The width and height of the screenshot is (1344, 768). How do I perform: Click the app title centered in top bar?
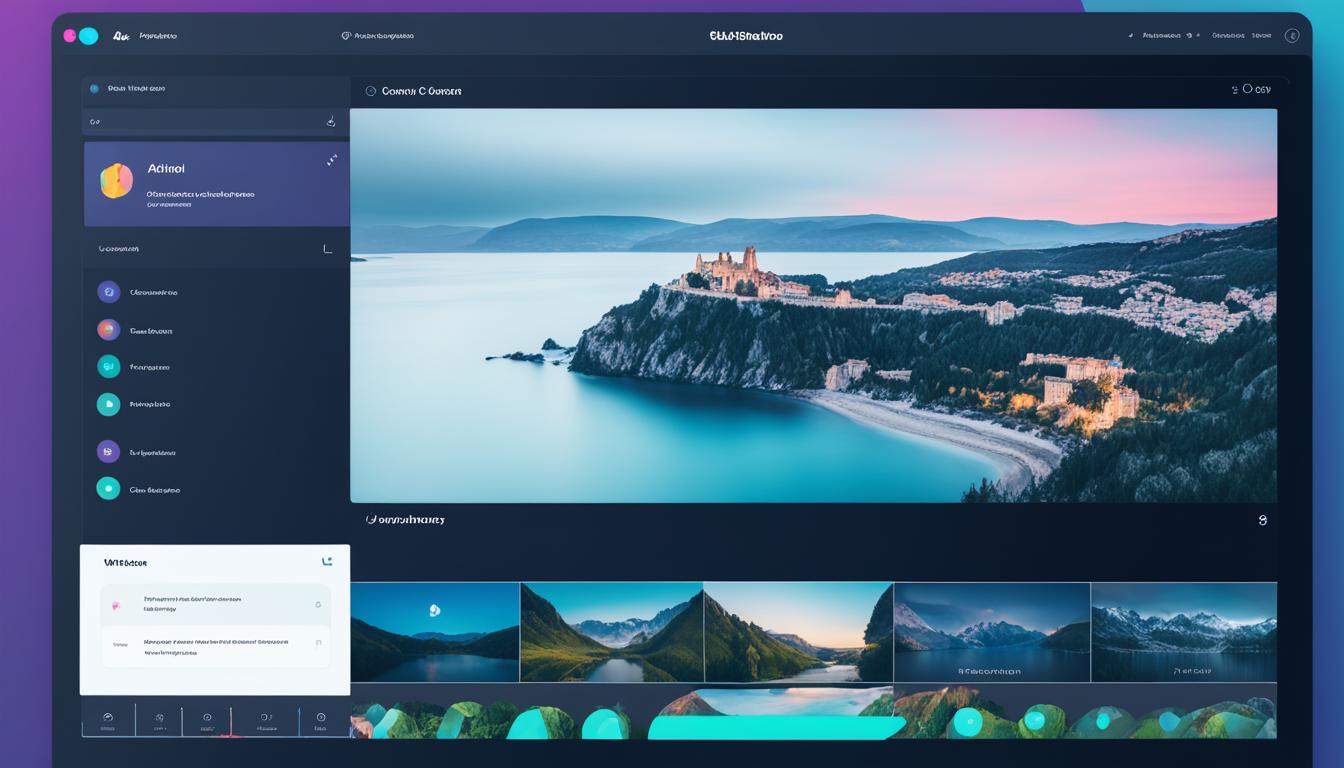pyautogui.click(x=746, y=35)
